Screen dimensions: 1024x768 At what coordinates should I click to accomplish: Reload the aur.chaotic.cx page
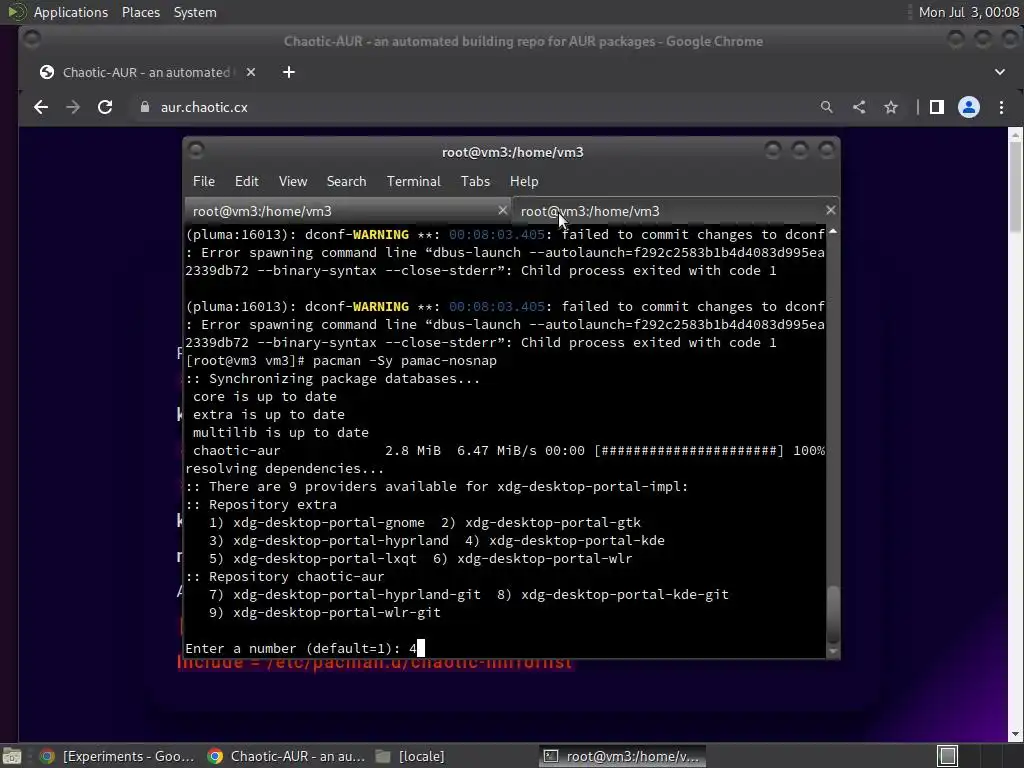pyautogui.click(x=104, y=107)
